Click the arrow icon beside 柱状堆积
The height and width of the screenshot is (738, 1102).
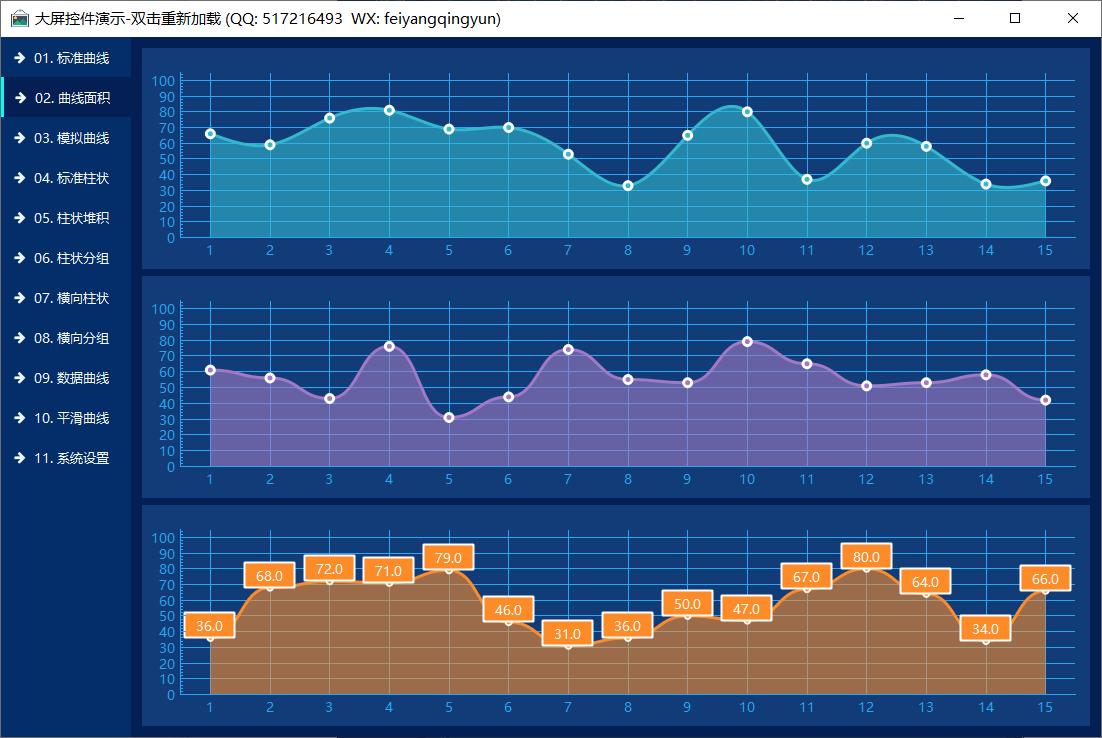(x=20, y=218)
